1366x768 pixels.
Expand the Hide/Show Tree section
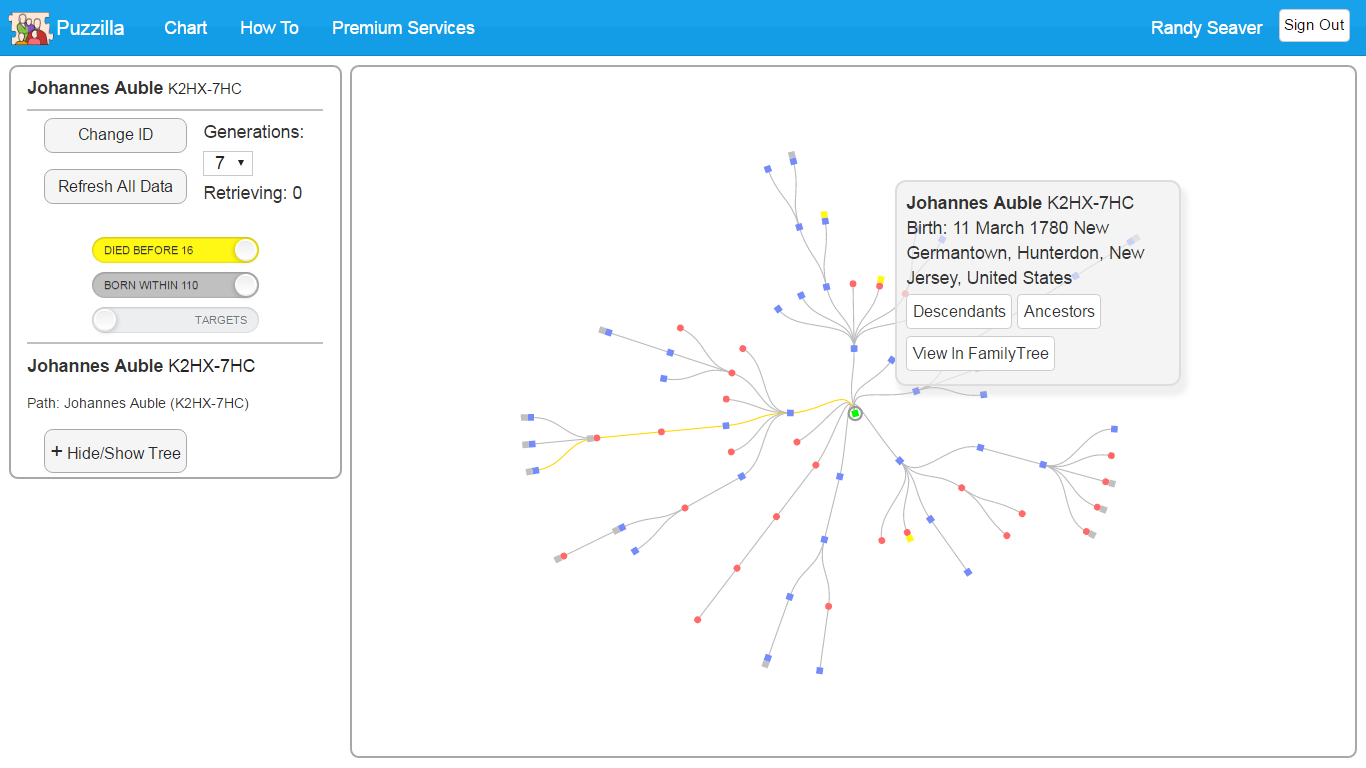[115, 451]
